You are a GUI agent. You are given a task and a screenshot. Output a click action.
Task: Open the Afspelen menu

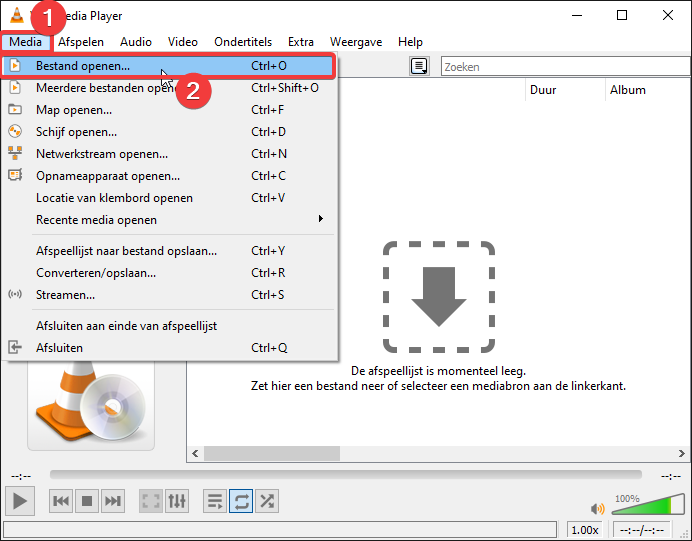point(81,42)
